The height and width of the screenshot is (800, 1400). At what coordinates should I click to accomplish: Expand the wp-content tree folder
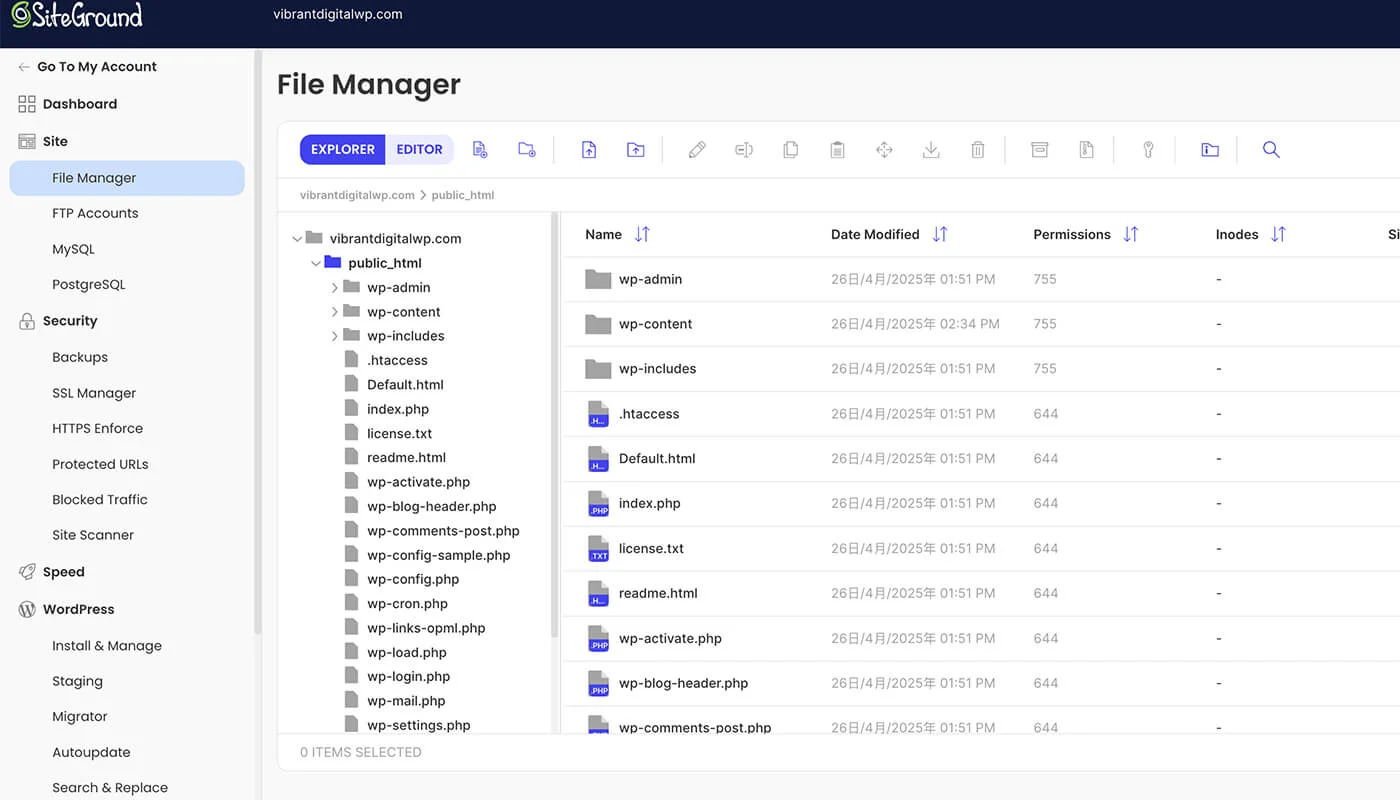tap(335, 312)
